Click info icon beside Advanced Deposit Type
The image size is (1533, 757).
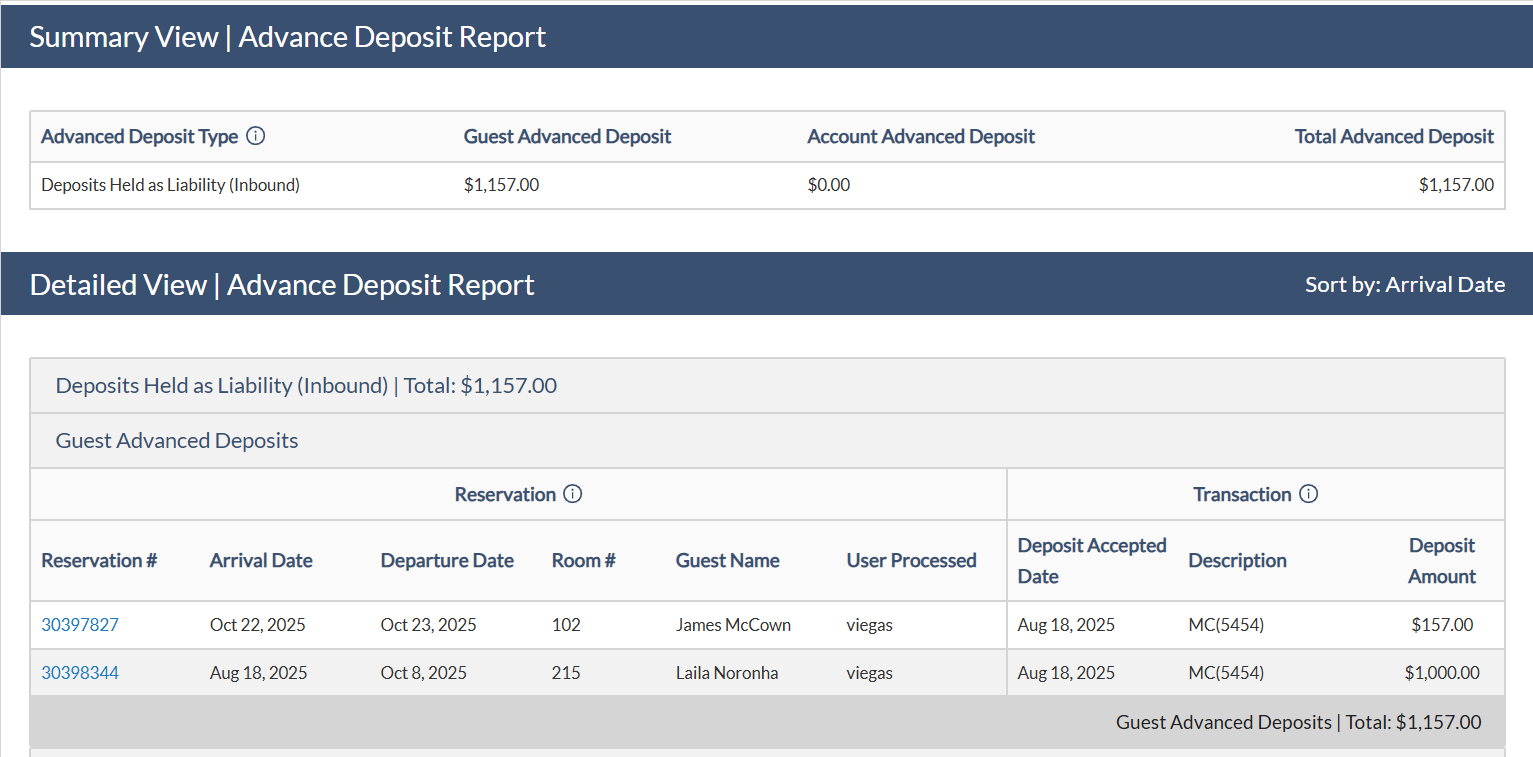click(255, 136)
